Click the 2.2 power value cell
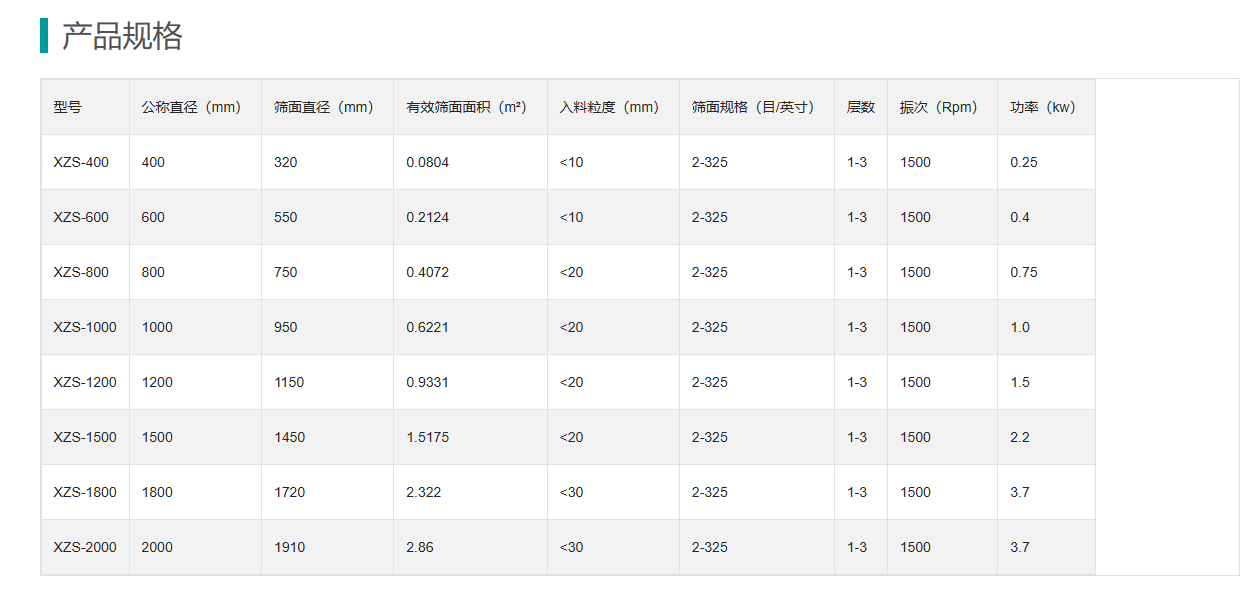This screenshot has height=612, width=1253. tap(1020, 437)
